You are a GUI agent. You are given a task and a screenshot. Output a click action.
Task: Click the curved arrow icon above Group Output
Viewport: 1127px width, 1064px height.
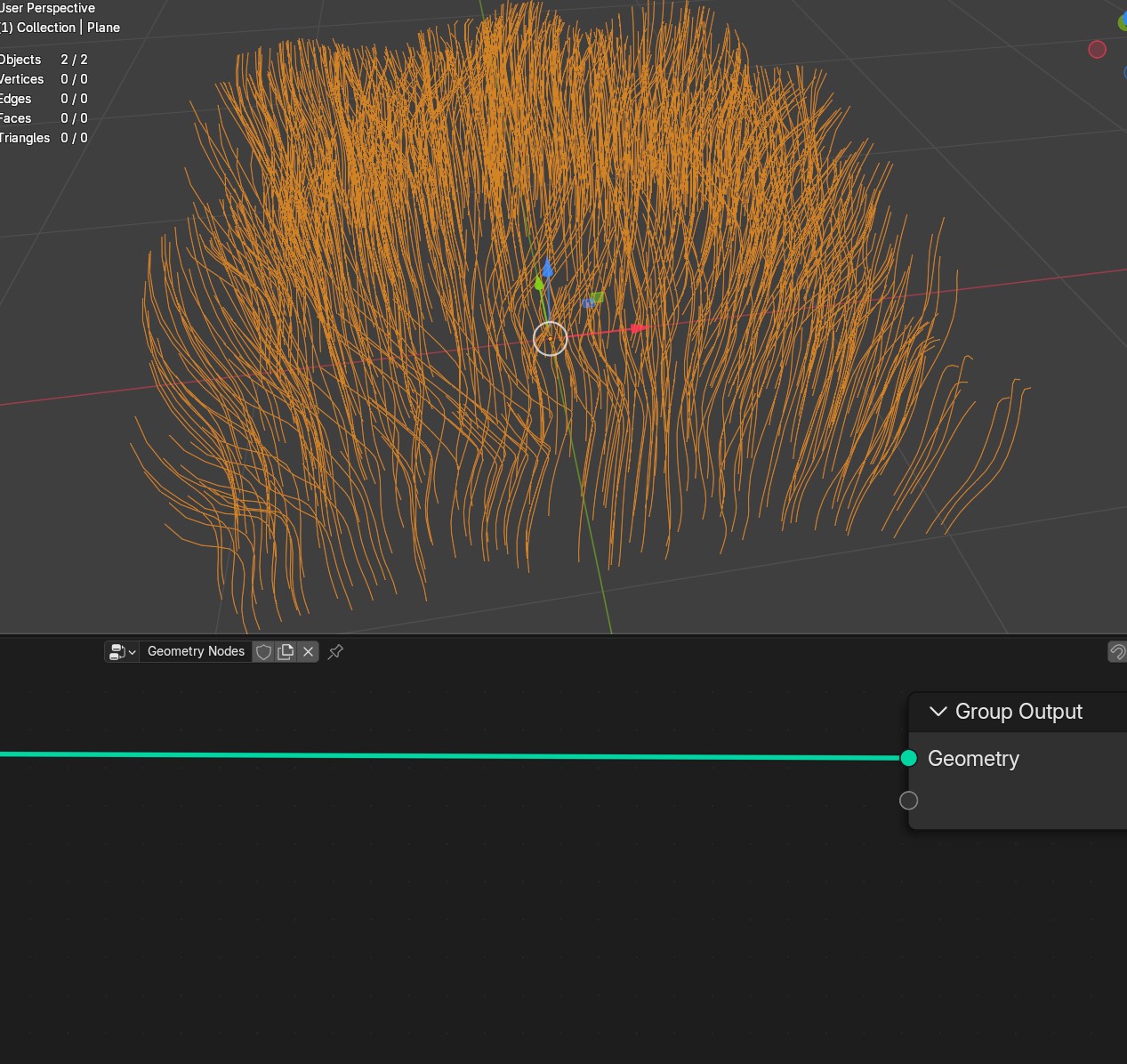[1117, 652]
